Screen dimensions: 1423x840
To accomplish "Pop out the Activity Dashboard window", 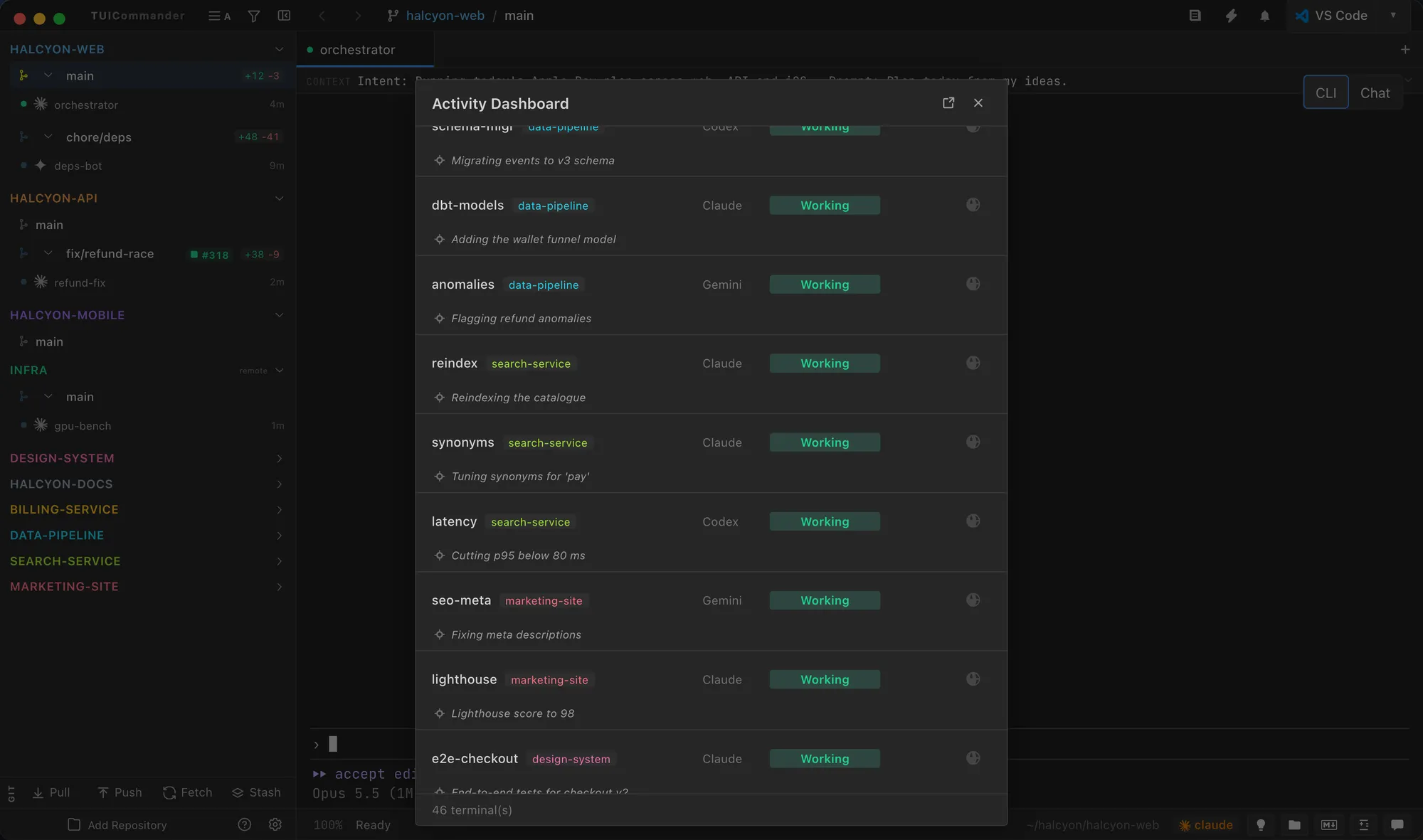I will pyautogui.click(x=948, y=103).
